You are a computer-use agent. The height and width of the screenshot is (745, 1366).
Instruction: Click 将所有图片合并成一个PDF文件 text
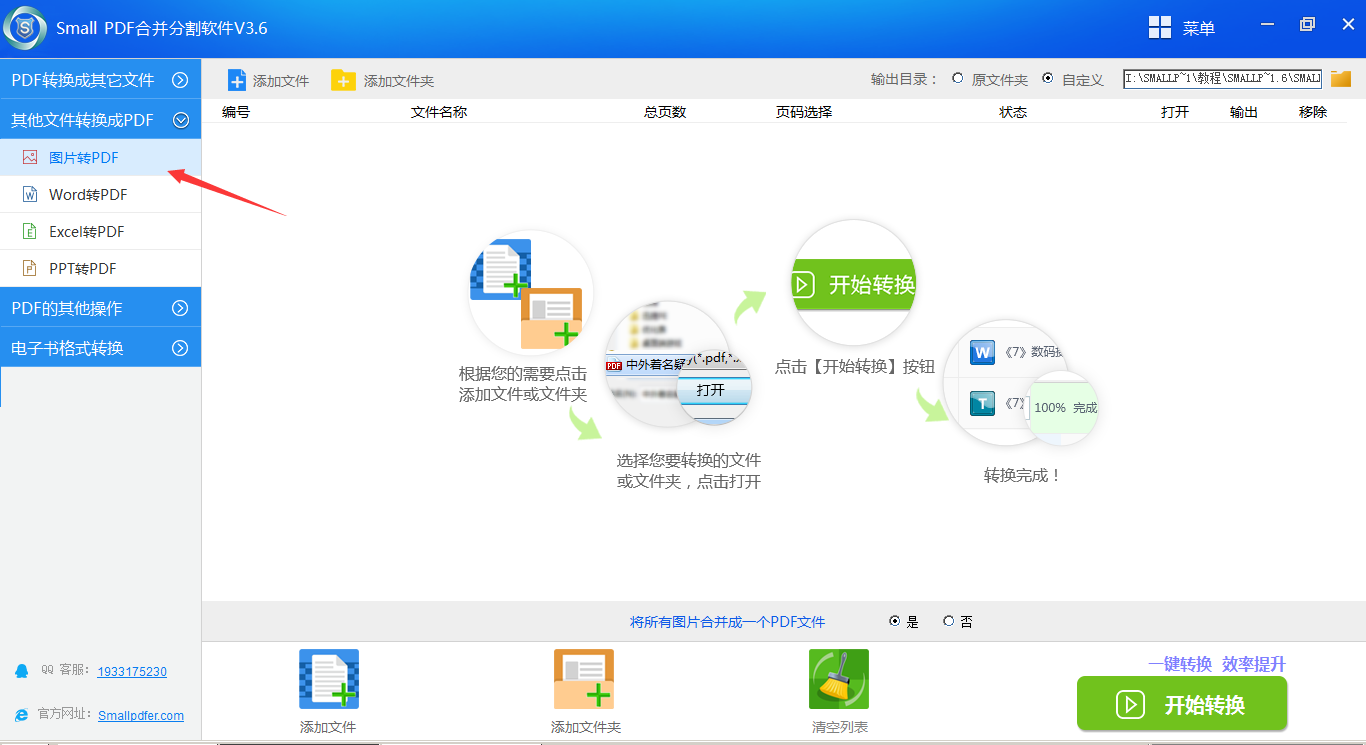click(728, 622)
